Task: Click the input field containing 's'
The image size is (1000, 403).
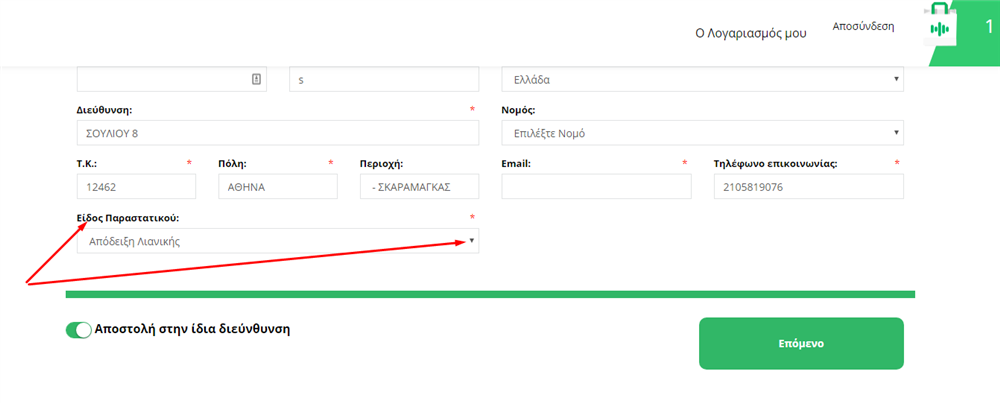Action: coord(384,80)
